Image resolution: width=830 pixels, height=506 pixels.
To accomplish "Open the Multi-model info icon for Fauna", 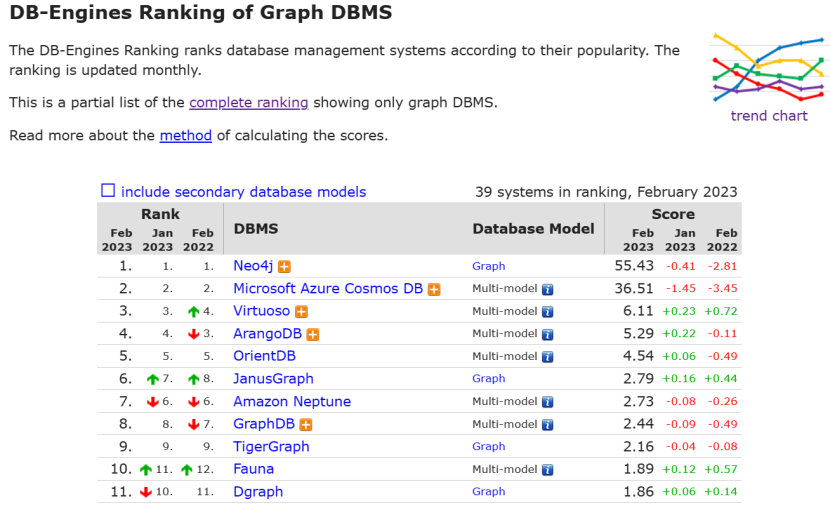I will [x=548, y=470].
